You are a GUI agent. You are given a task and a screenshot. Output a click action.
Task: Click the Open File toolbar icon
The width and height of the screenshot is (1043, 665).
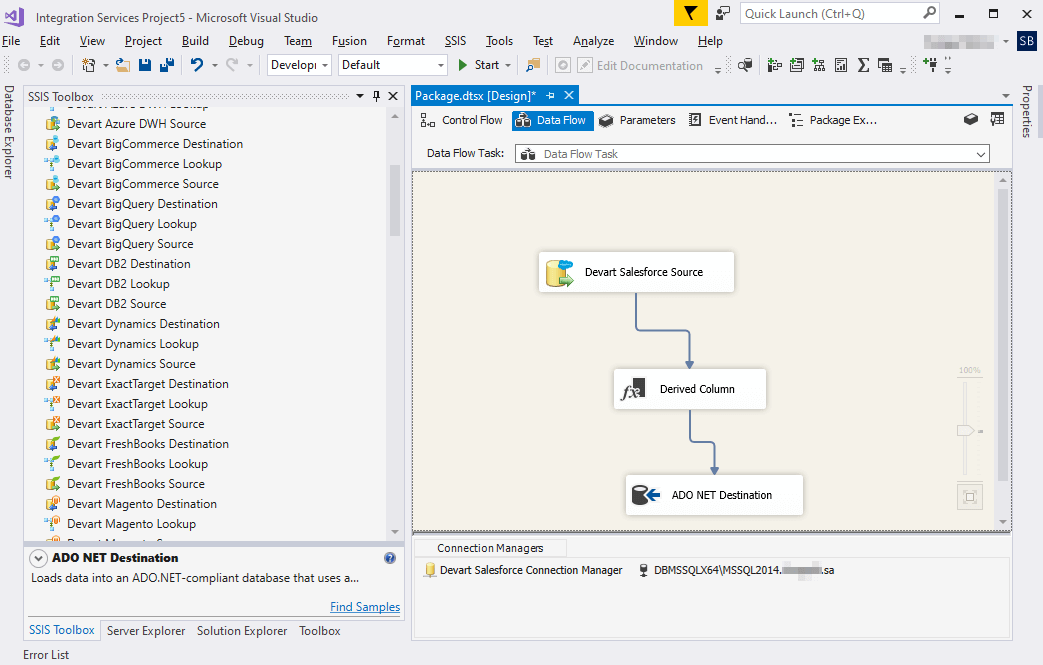tap(121, 64)
